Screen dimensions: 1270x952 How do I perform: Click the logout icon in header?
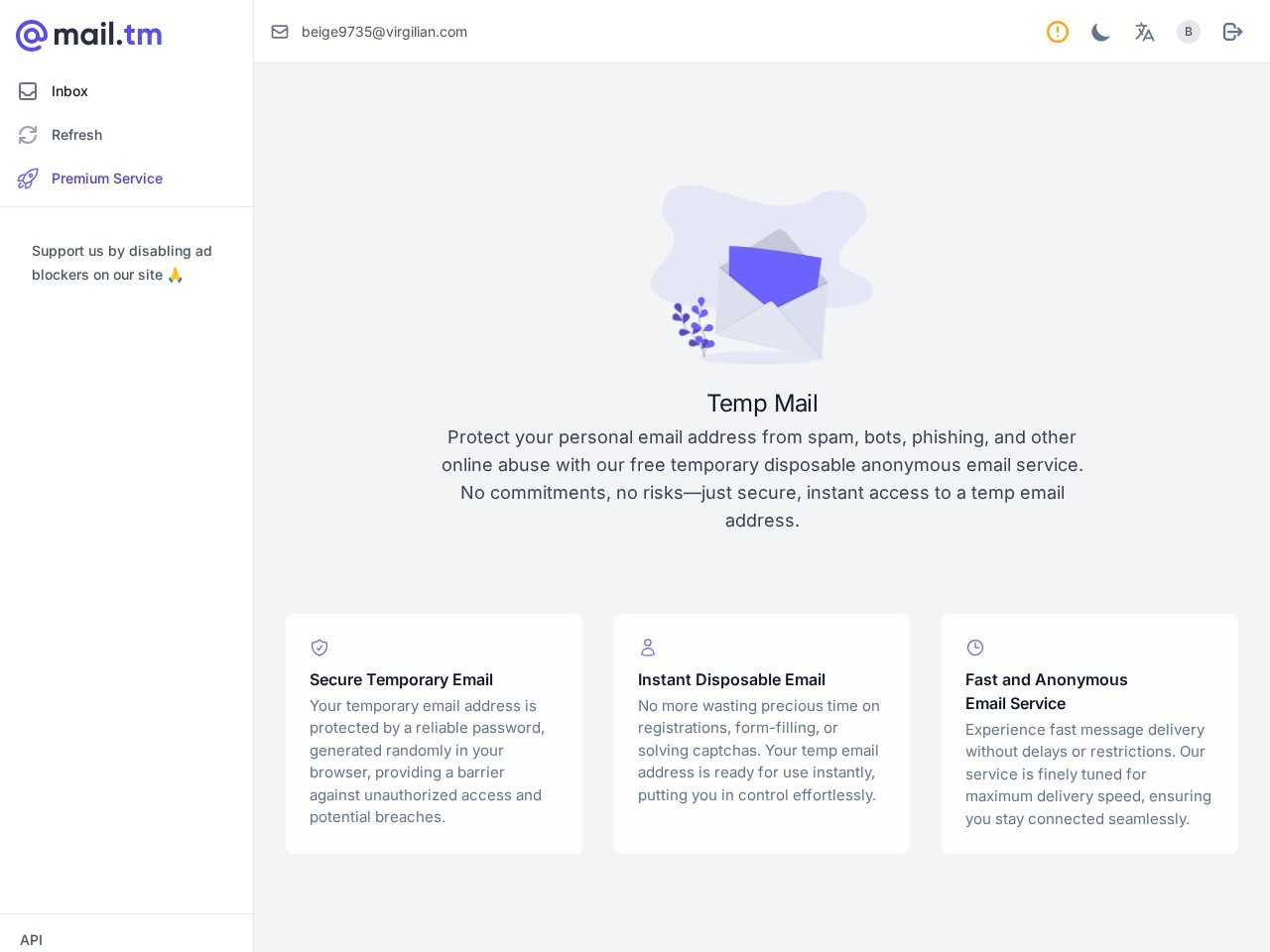pyautogui.click(x=1232, y=32)
